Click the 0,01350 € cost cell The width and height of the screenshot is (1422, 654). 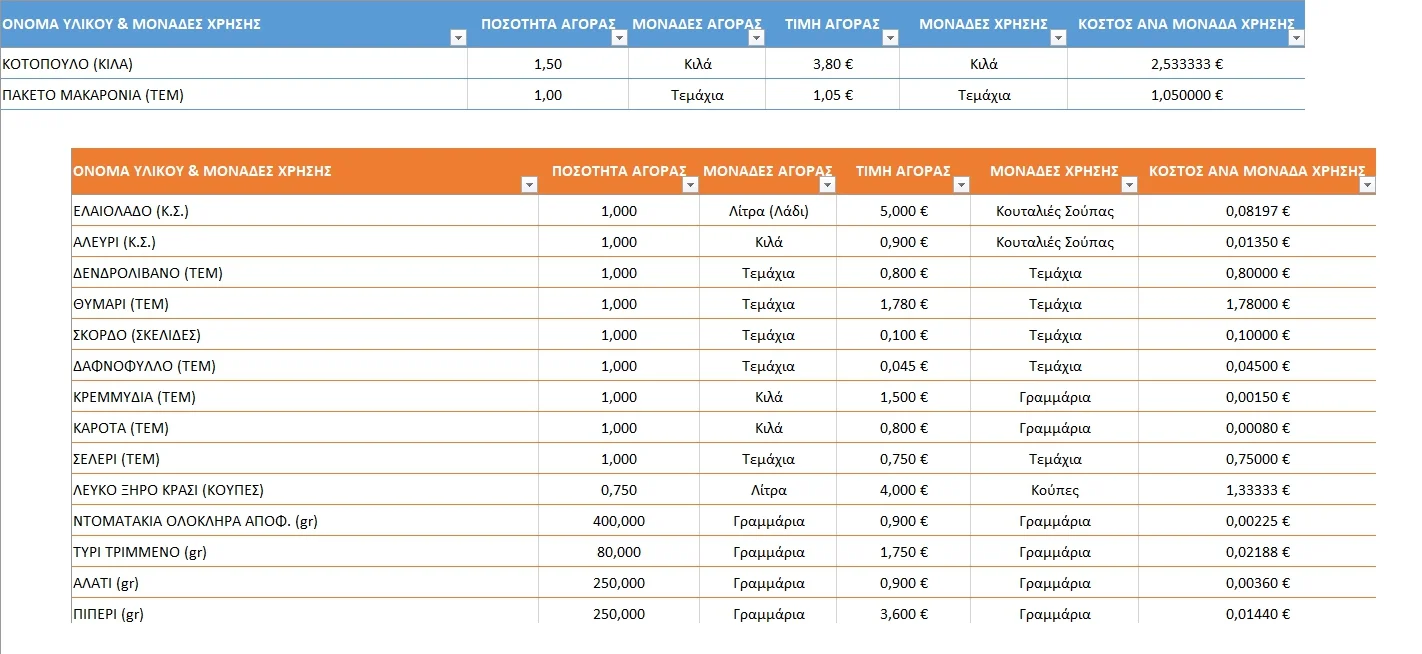click(1257, 242)
